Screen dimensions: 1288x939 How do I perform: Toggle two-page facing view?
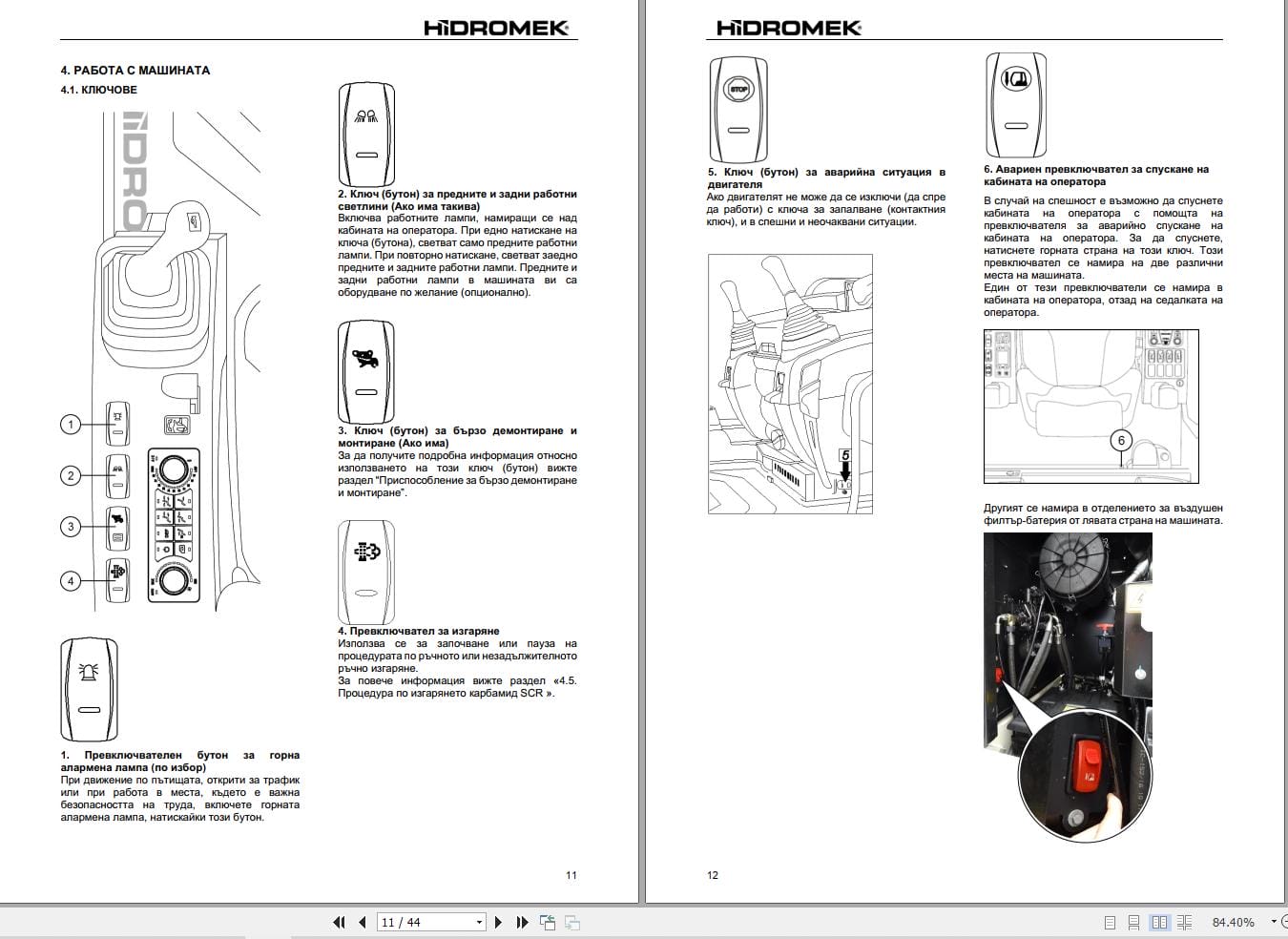pos(1159,923)
